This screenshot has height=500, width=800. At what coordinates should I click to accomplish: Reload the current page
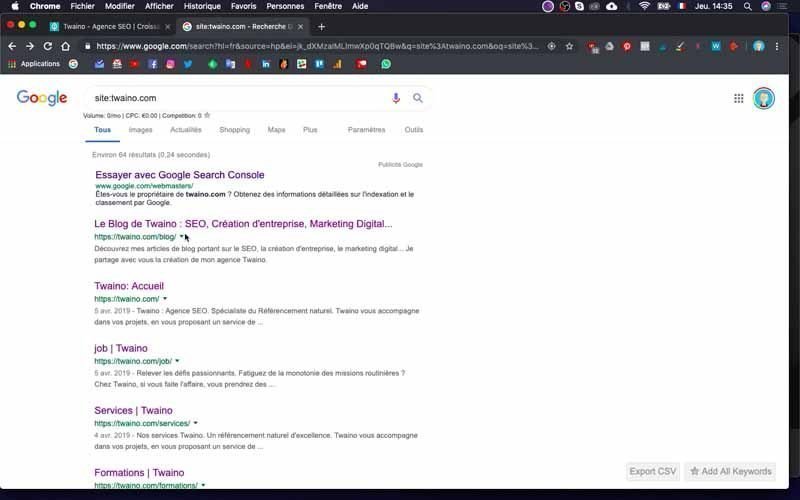tap(47, 46)
